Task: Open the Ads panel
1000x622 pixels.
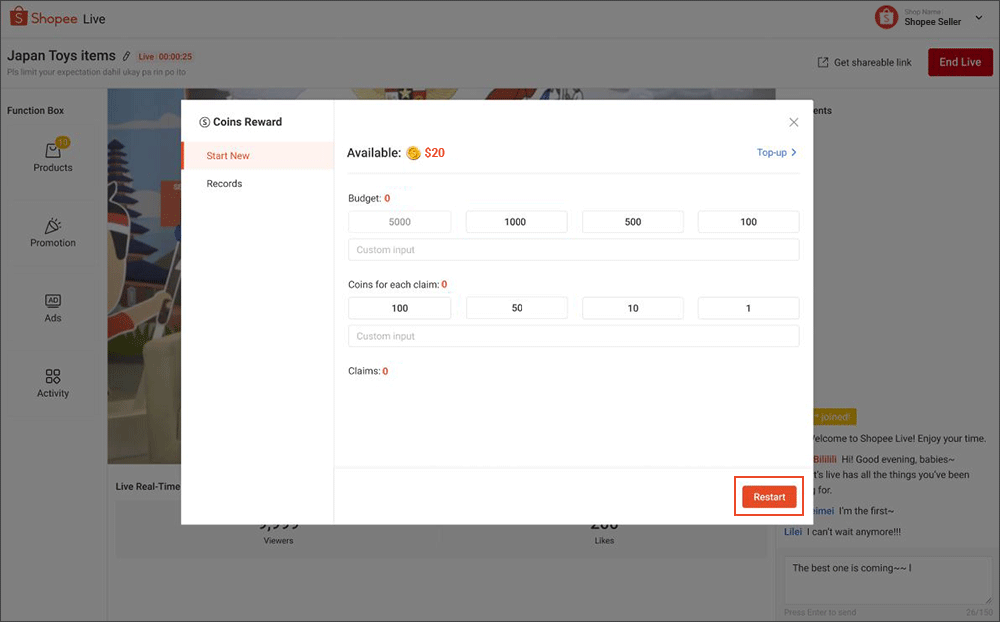Action: [x=52, y=310]
